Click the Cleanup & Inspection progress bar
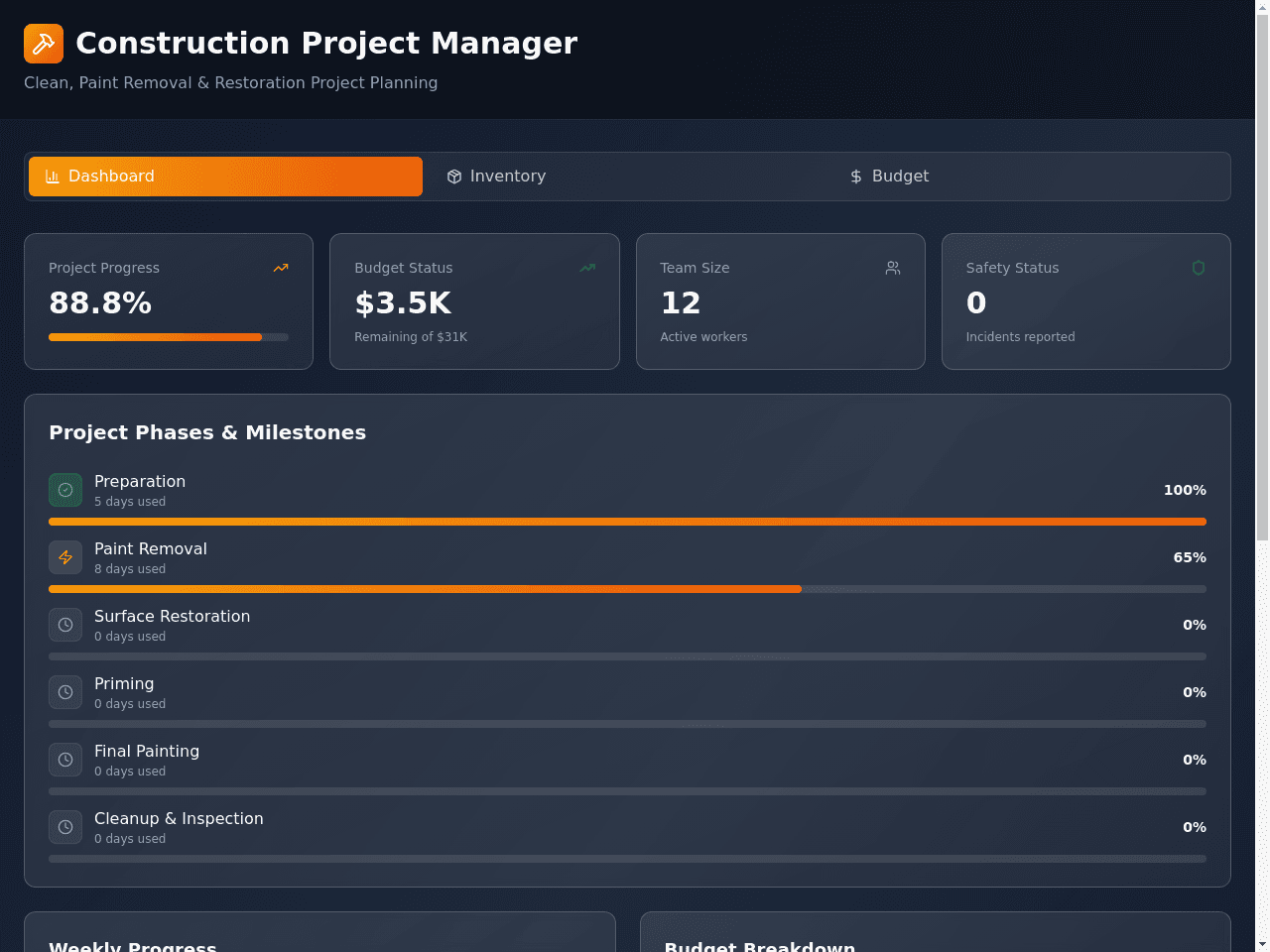The image size is (1270, 952). [627, 859]
